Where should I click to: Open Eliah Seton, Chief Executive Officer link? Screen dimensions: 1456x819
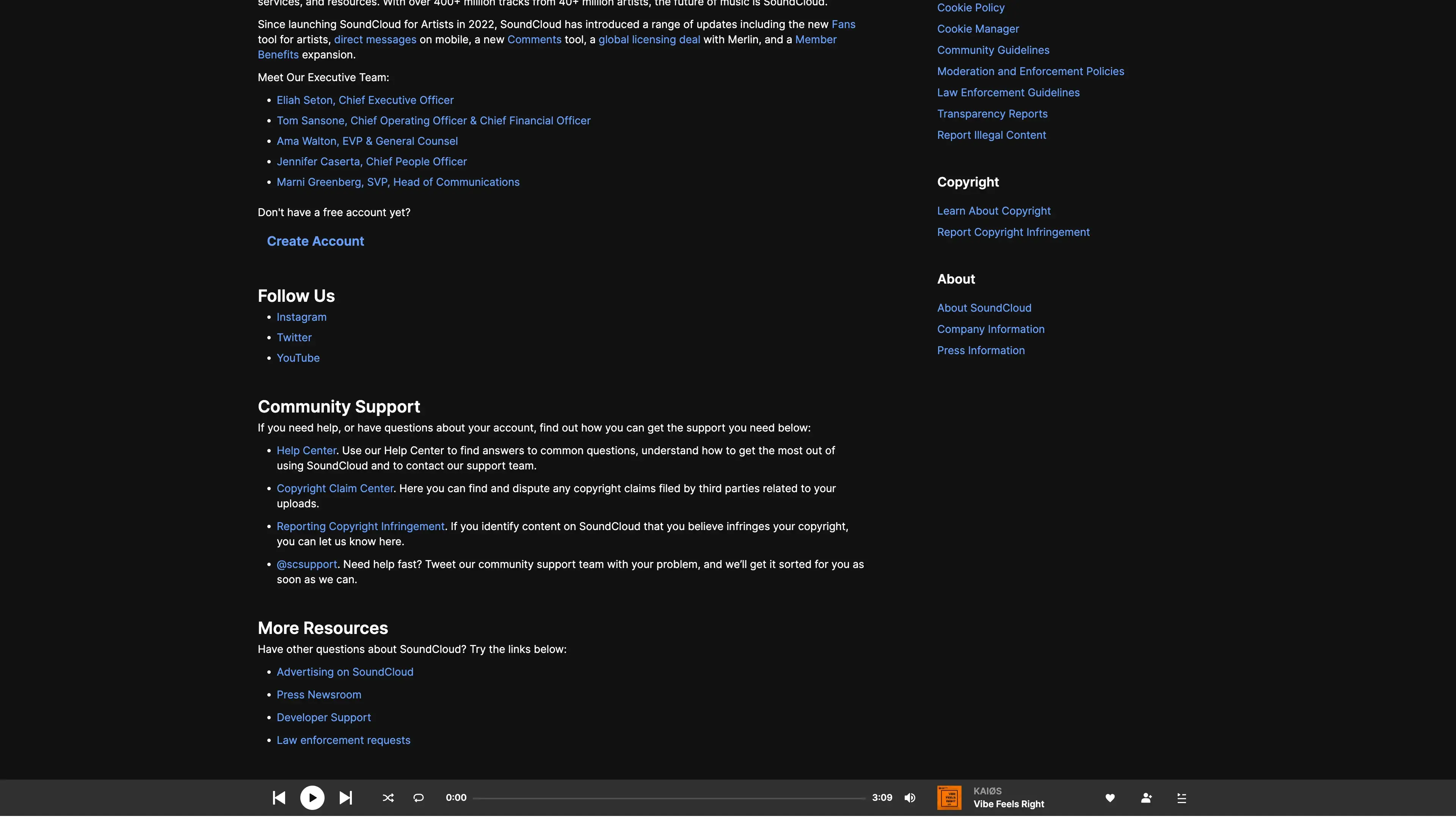coord(364,100)
